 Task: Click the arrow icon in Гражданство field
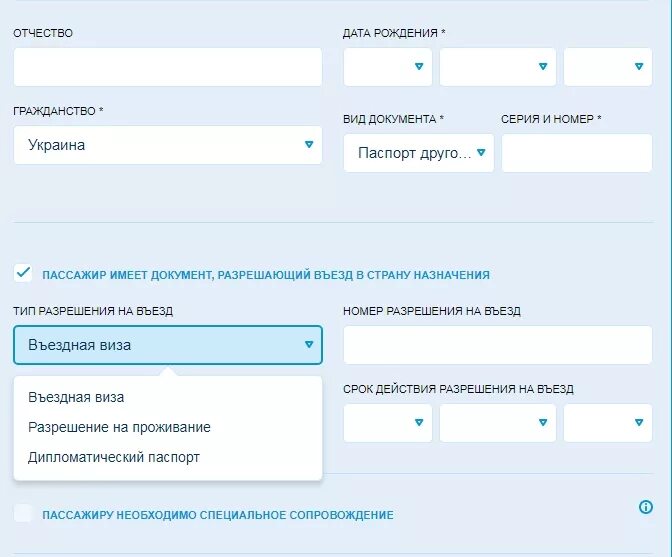coord(309,144)
